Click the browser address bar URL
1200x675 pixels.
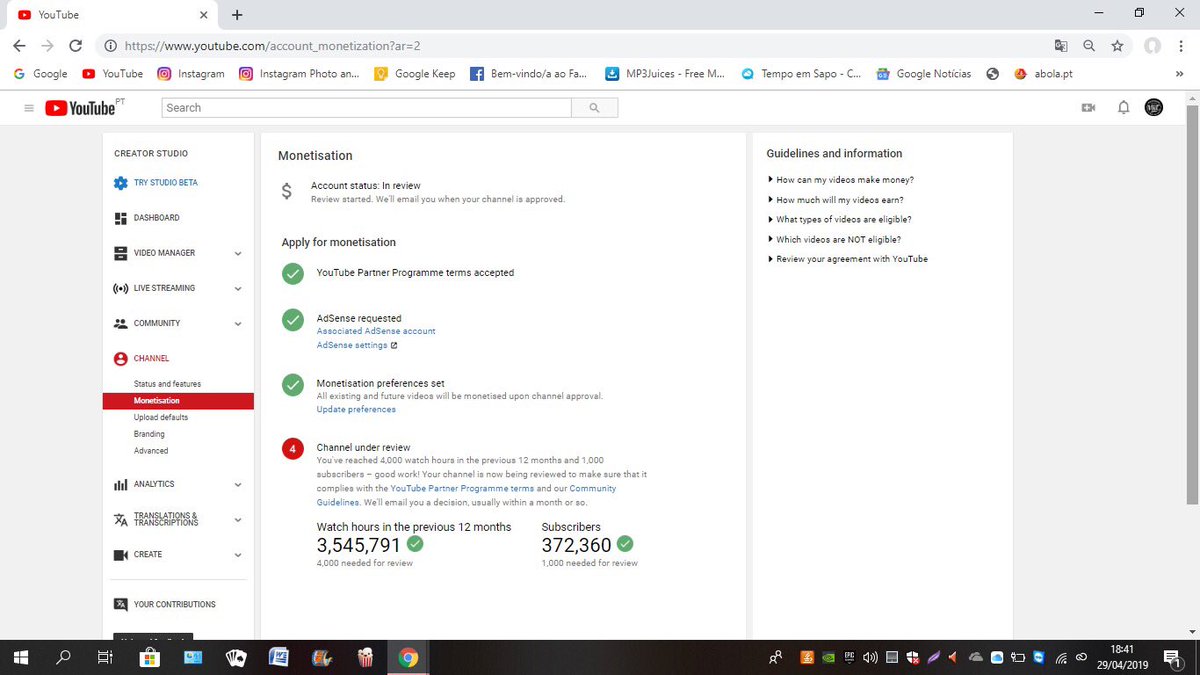click(x=272, y=46)
